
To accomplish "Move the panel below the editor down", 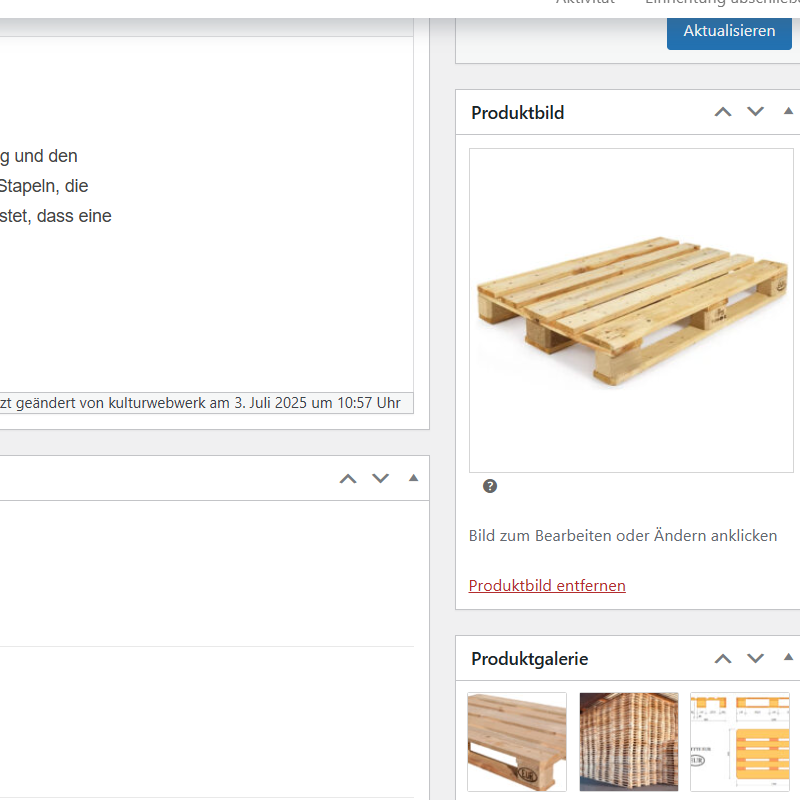I will 381,479.
